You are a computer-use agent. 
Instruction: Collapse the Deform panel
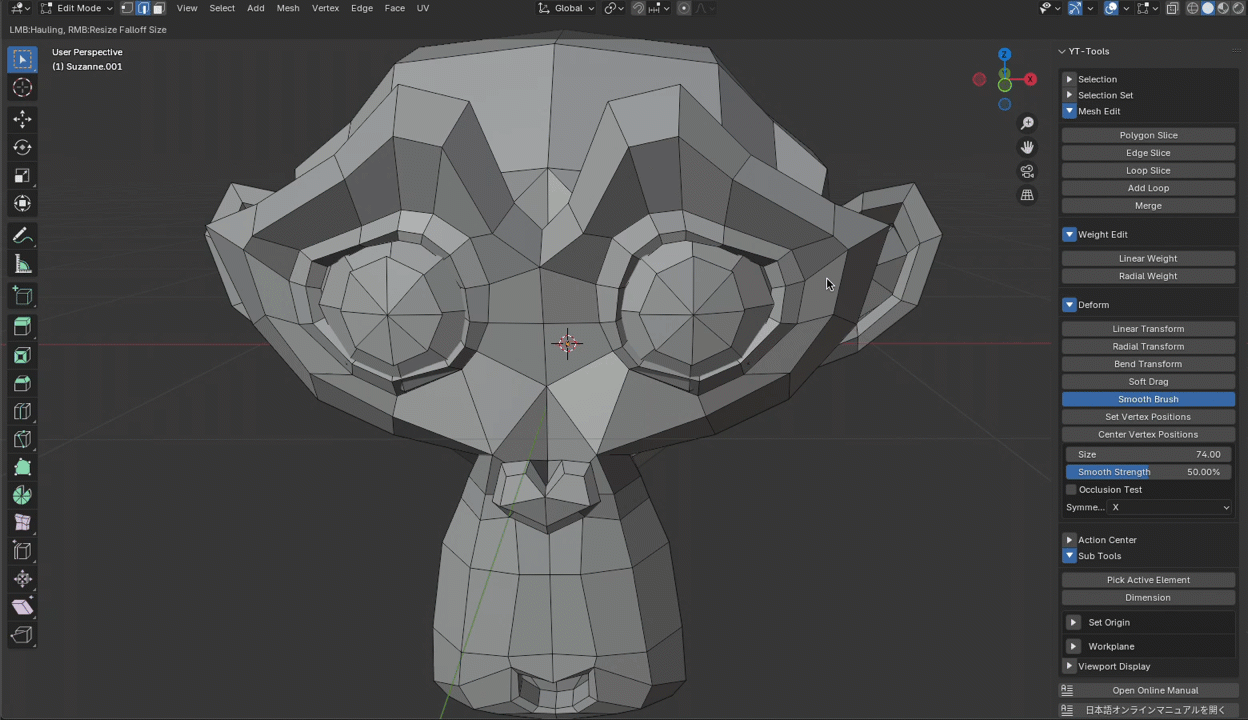1069,305
